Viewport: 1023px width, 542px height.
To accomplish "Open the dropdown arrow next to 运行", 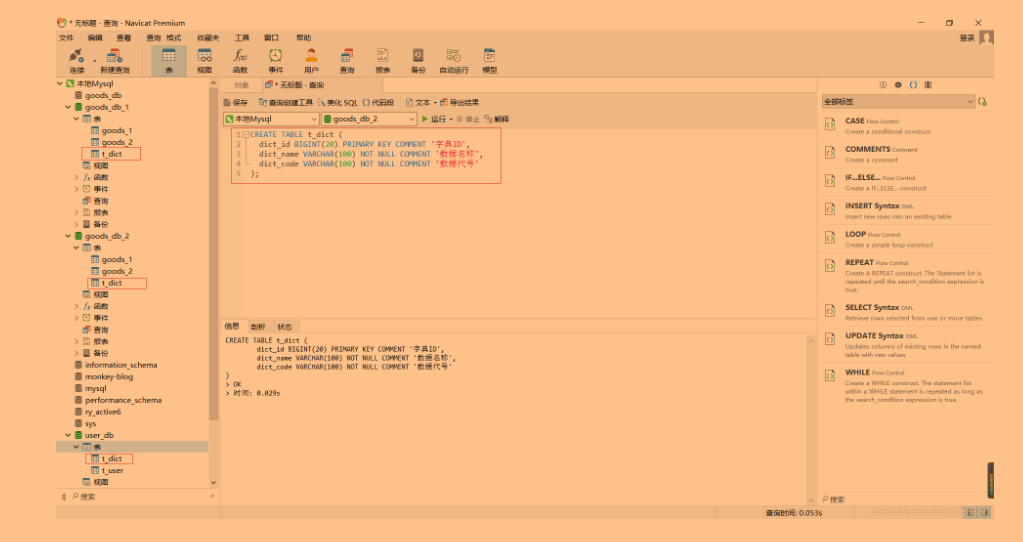I will 451,119.
